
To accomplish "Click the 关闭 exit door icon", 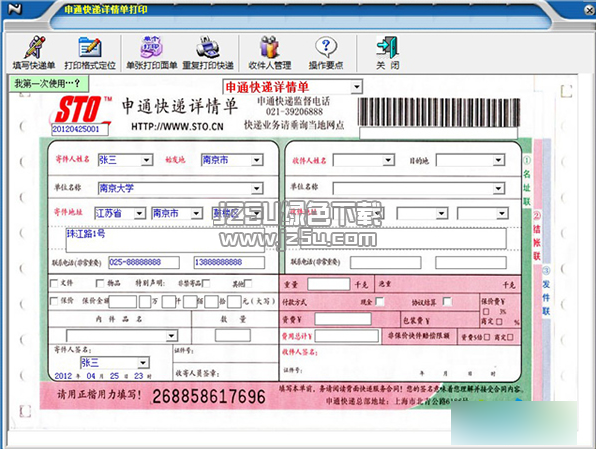I will click(x=387, y=52).
